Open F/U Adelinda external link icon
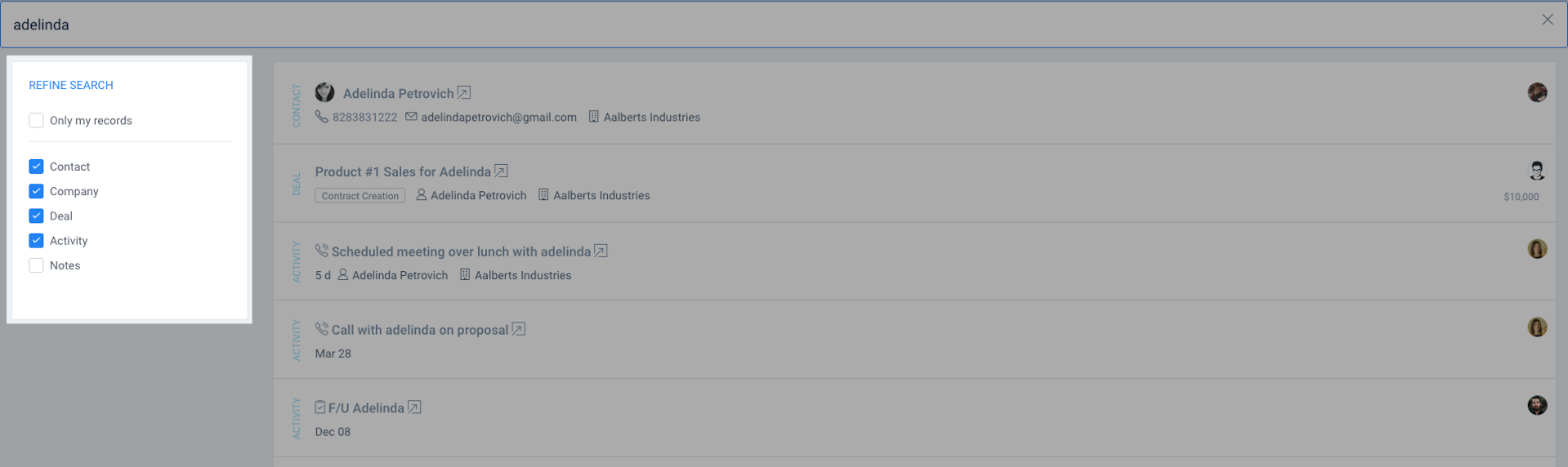1568x467 pixels. (415, 407)
